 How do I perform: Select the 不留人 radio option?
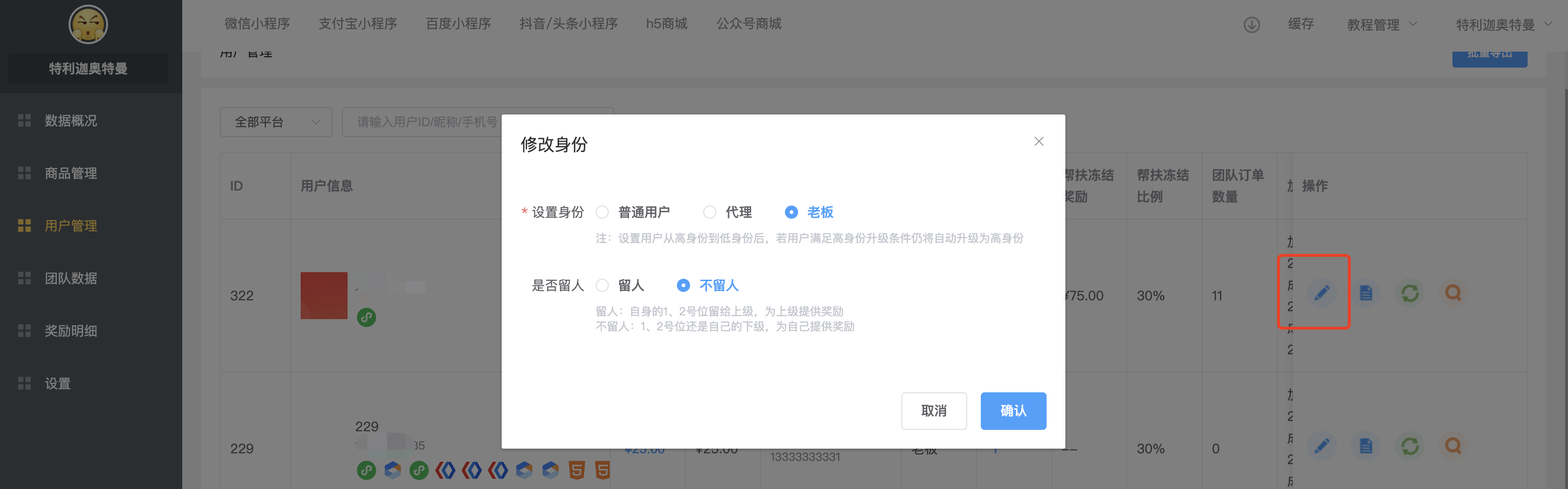pyautogui.click(x=683, y=285)
